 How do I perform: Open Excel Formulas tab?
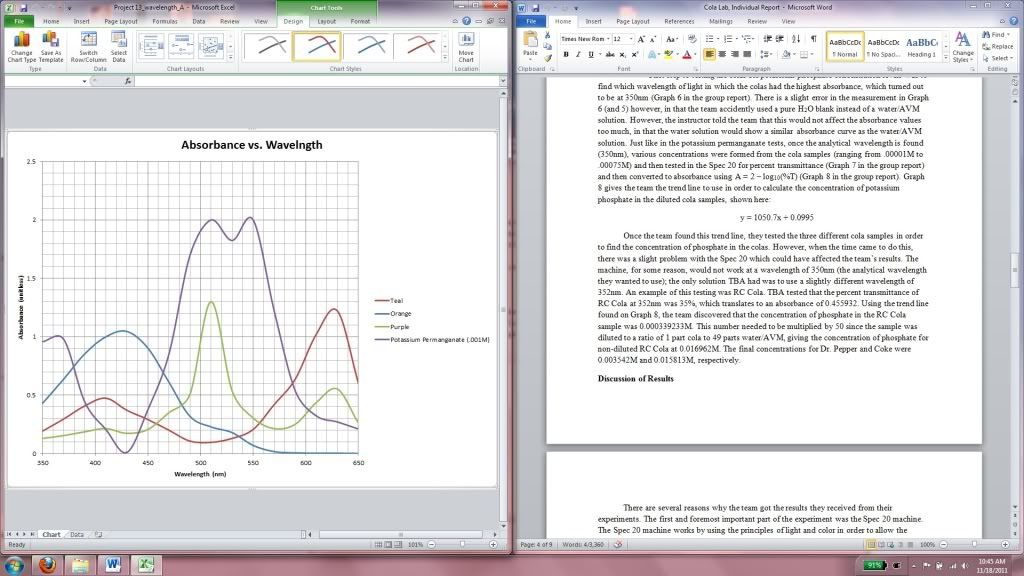(x=165, y=21)
